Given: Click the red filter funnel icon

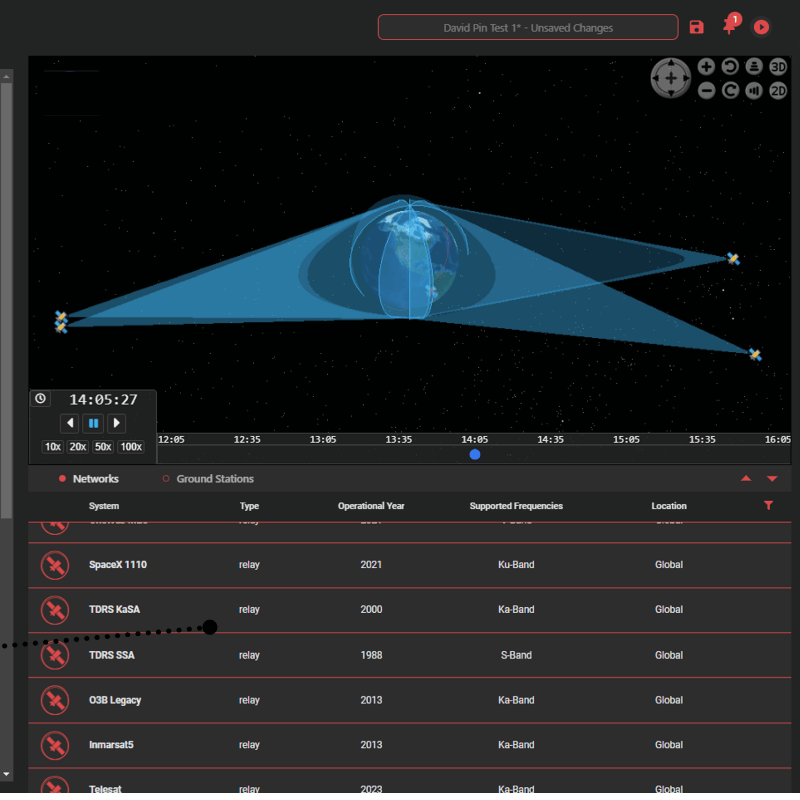Looking at the screenshot, I should (768, 506).
